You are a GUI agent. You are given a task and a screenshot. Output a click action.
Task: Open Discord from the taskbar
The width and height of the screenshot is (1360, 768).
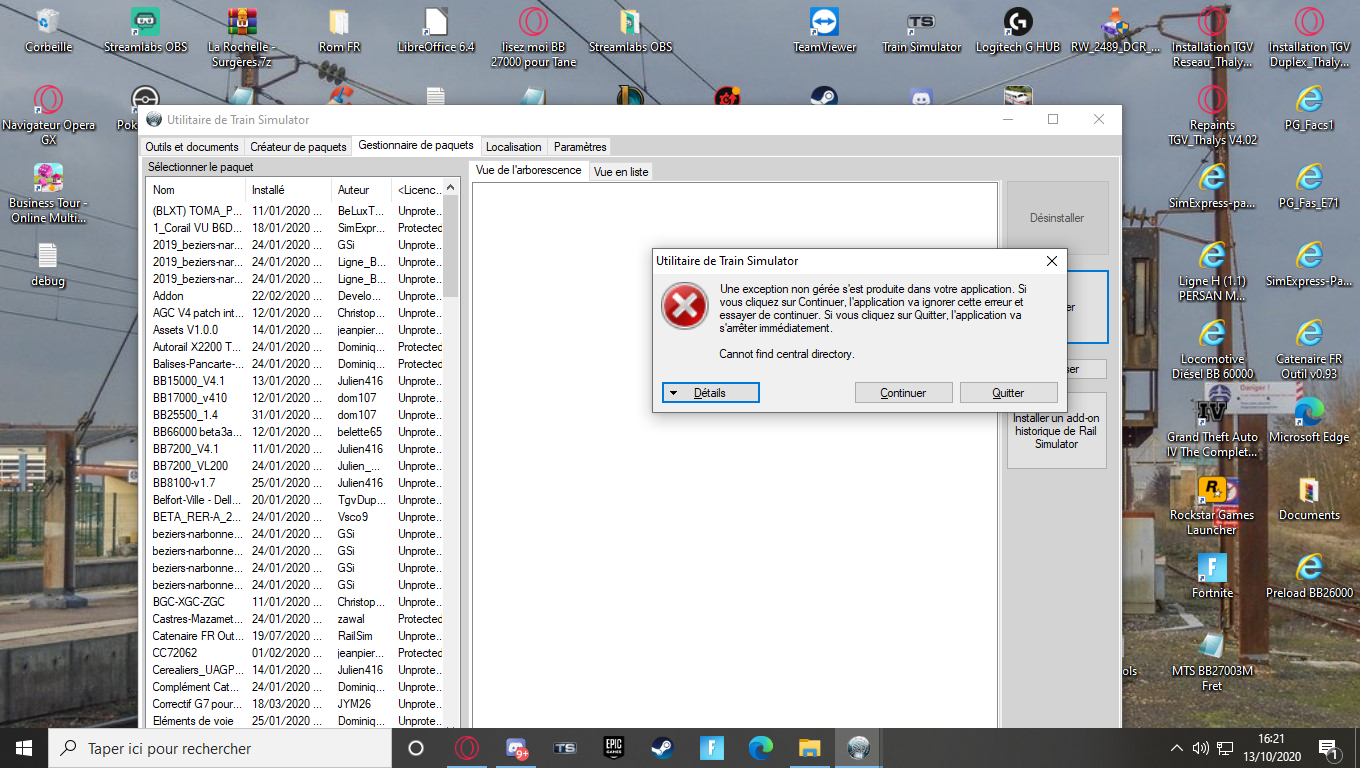click(516, 748)
